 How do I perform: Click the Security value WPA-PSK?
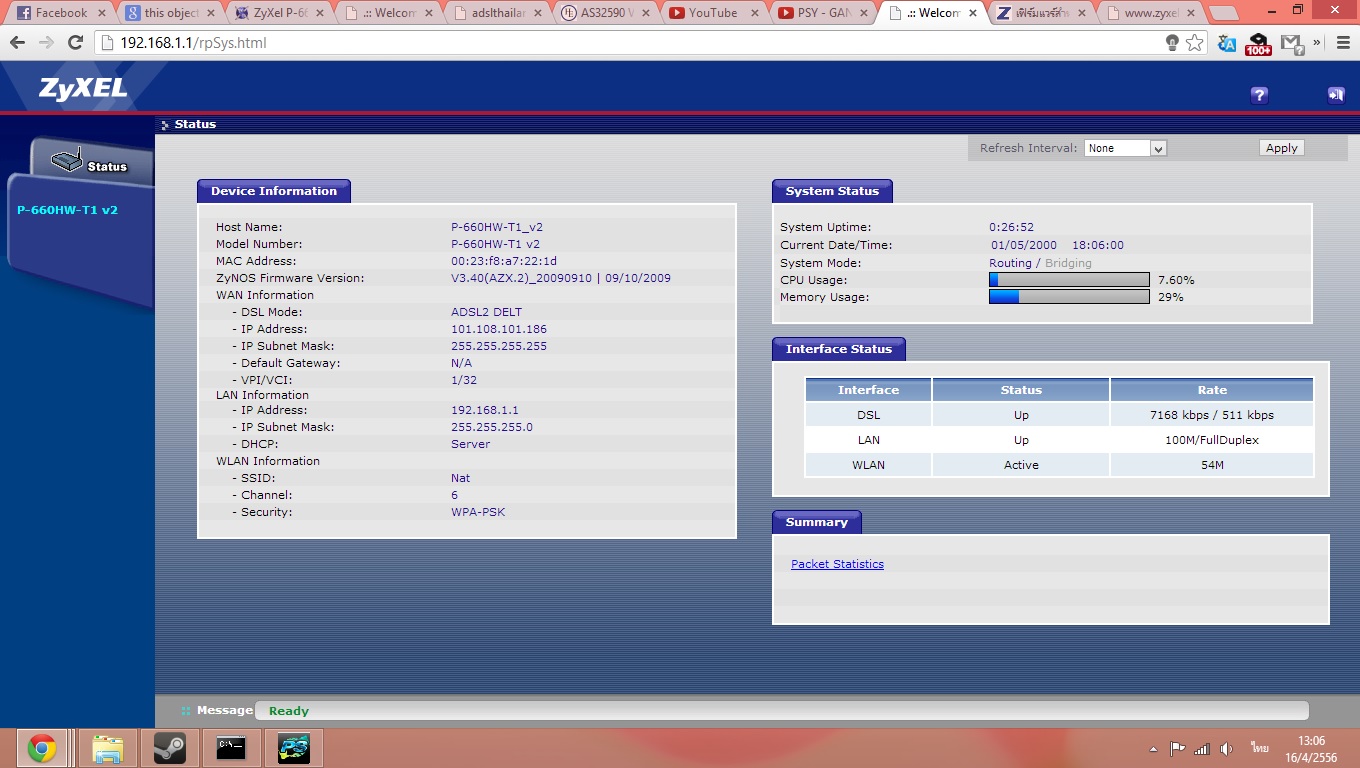(478, 512)
